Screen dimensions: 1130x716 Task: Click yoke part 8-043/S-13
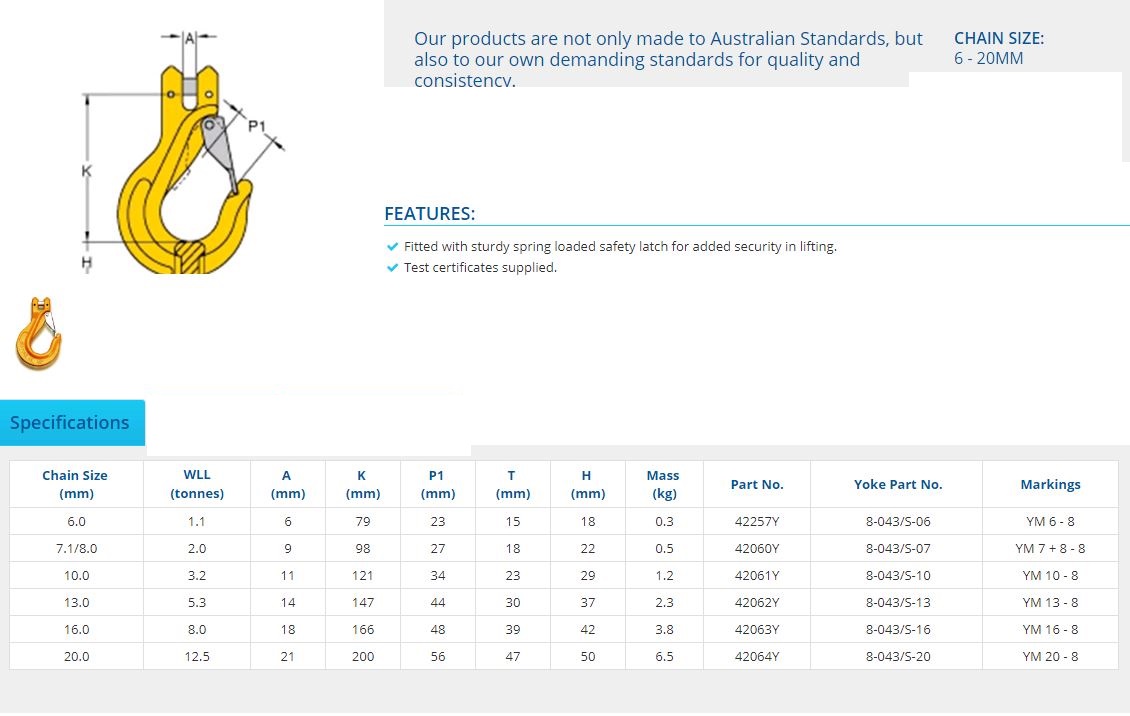[x=898, y=602]
